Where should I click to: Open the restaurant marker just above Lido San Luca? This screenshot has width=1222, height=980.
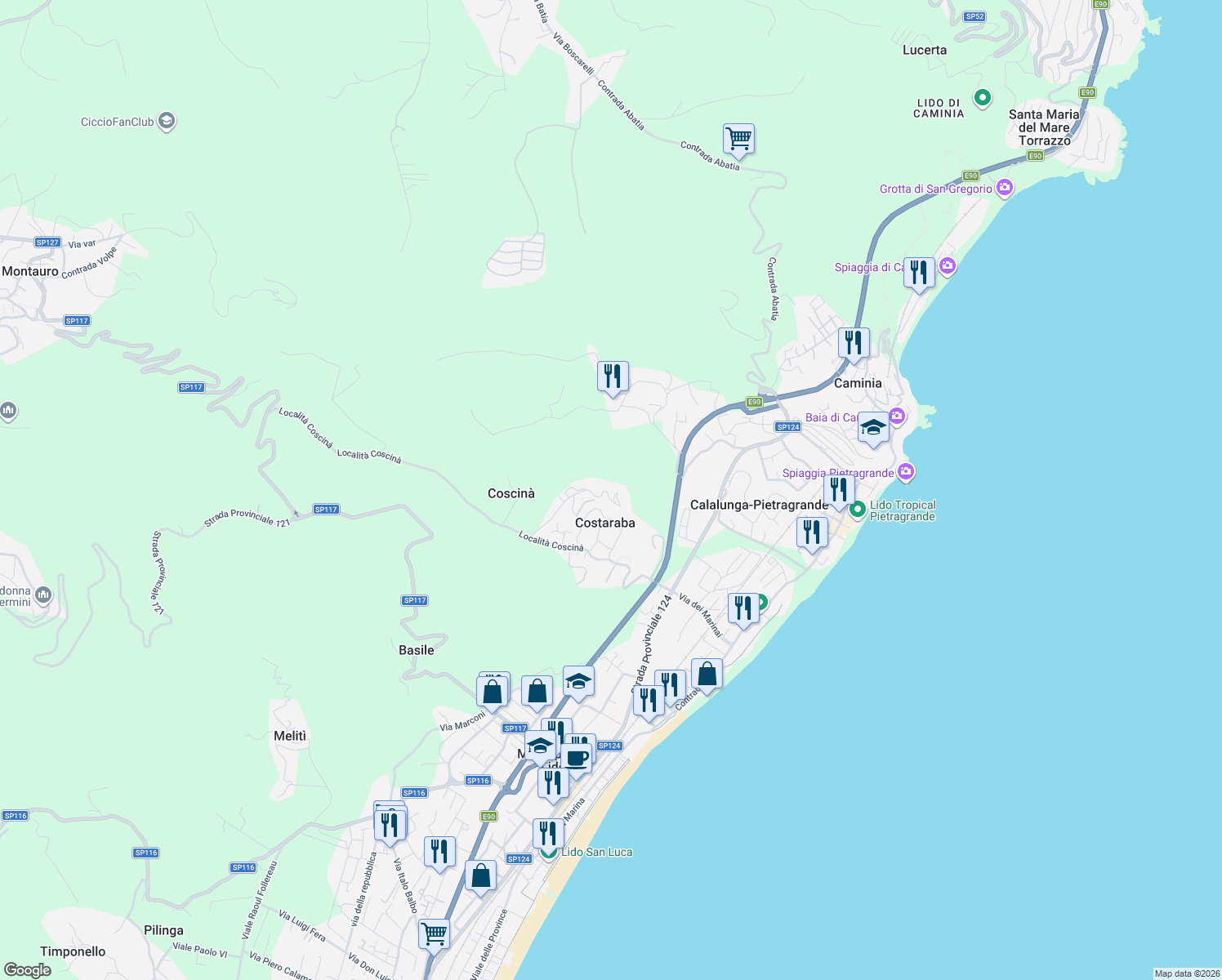coord(548,834)
